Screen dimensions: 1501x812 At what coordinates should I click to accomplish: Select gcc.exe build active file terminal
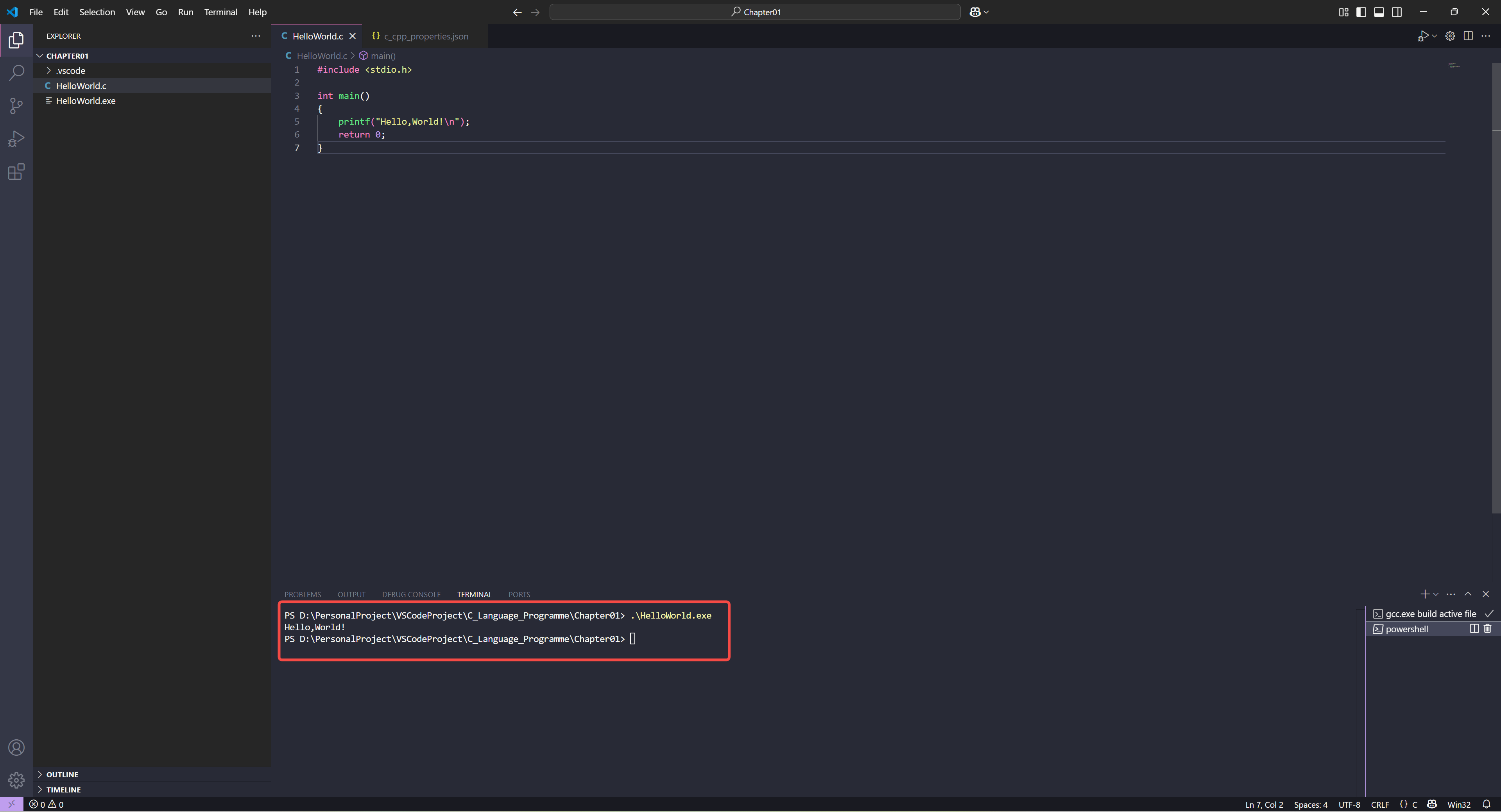pos(1430,614)
